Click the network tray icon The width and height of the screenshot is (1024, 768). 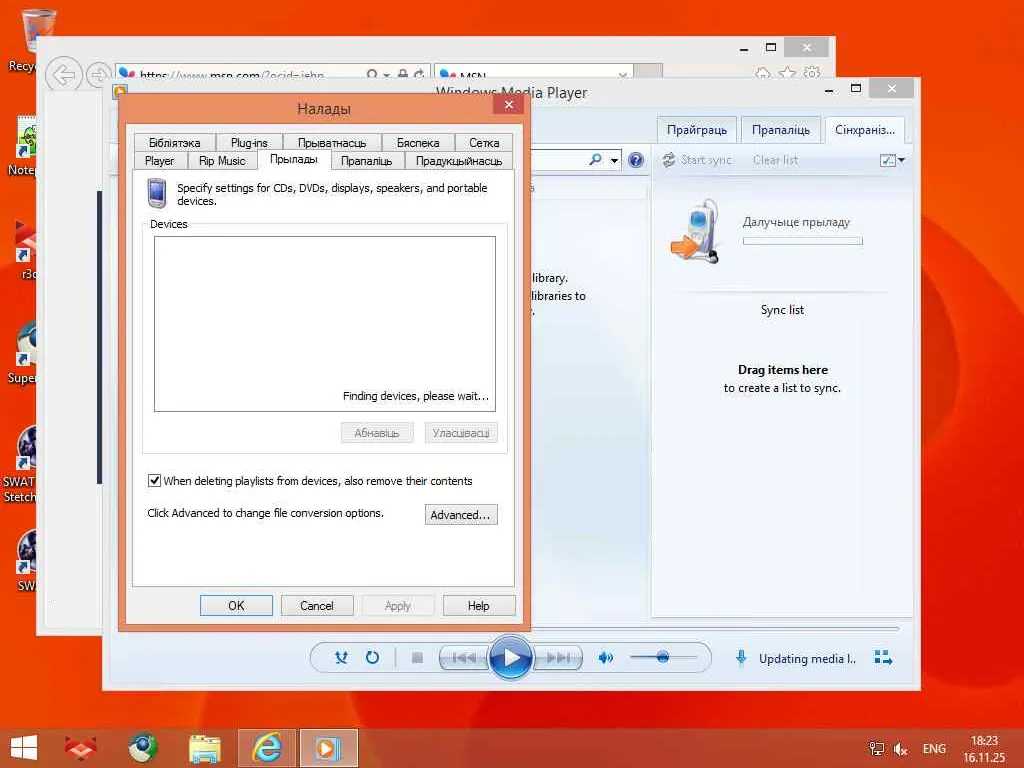click(876, 749)
